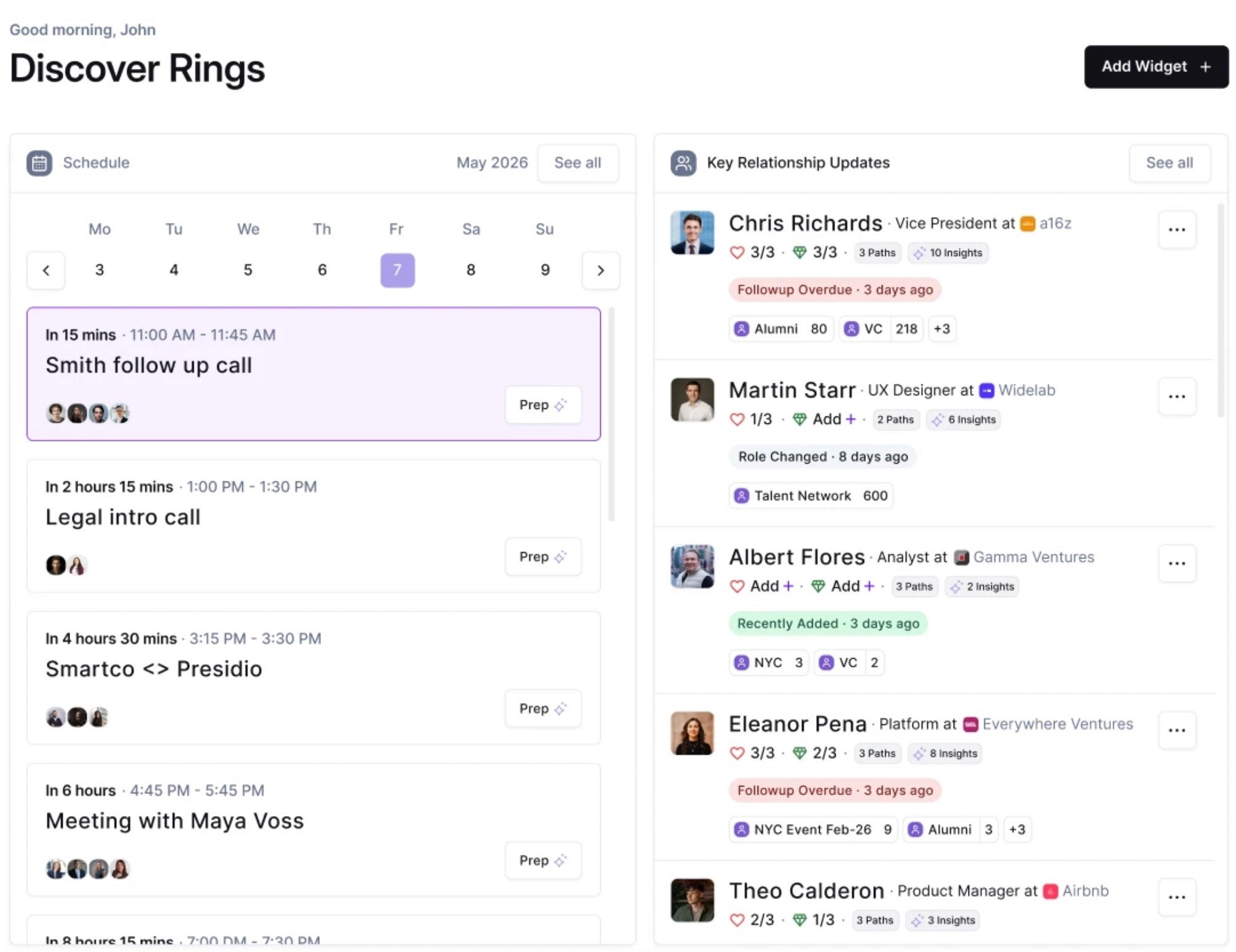
Task: Click Albert Flores 2 Insights chip
Action: tap(982, 587)
